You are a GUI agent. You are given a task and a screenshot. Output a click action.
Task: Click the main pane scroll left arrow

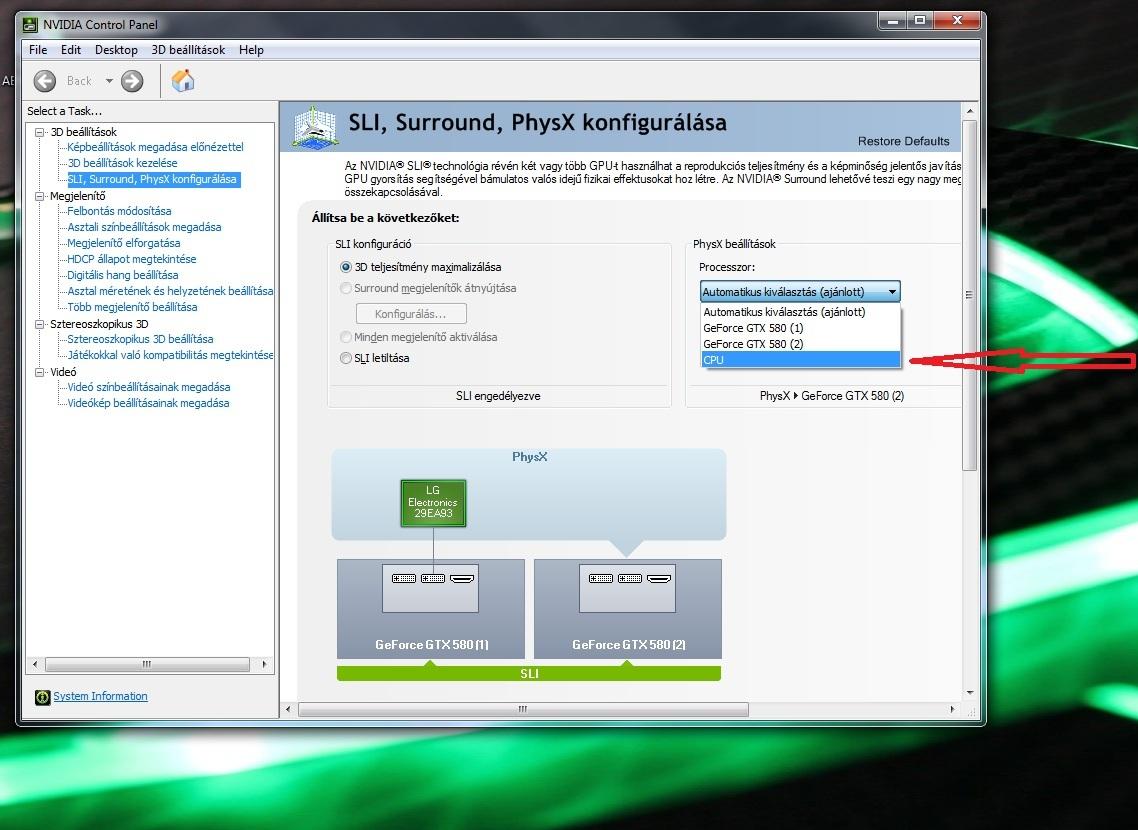pos(288,710)
